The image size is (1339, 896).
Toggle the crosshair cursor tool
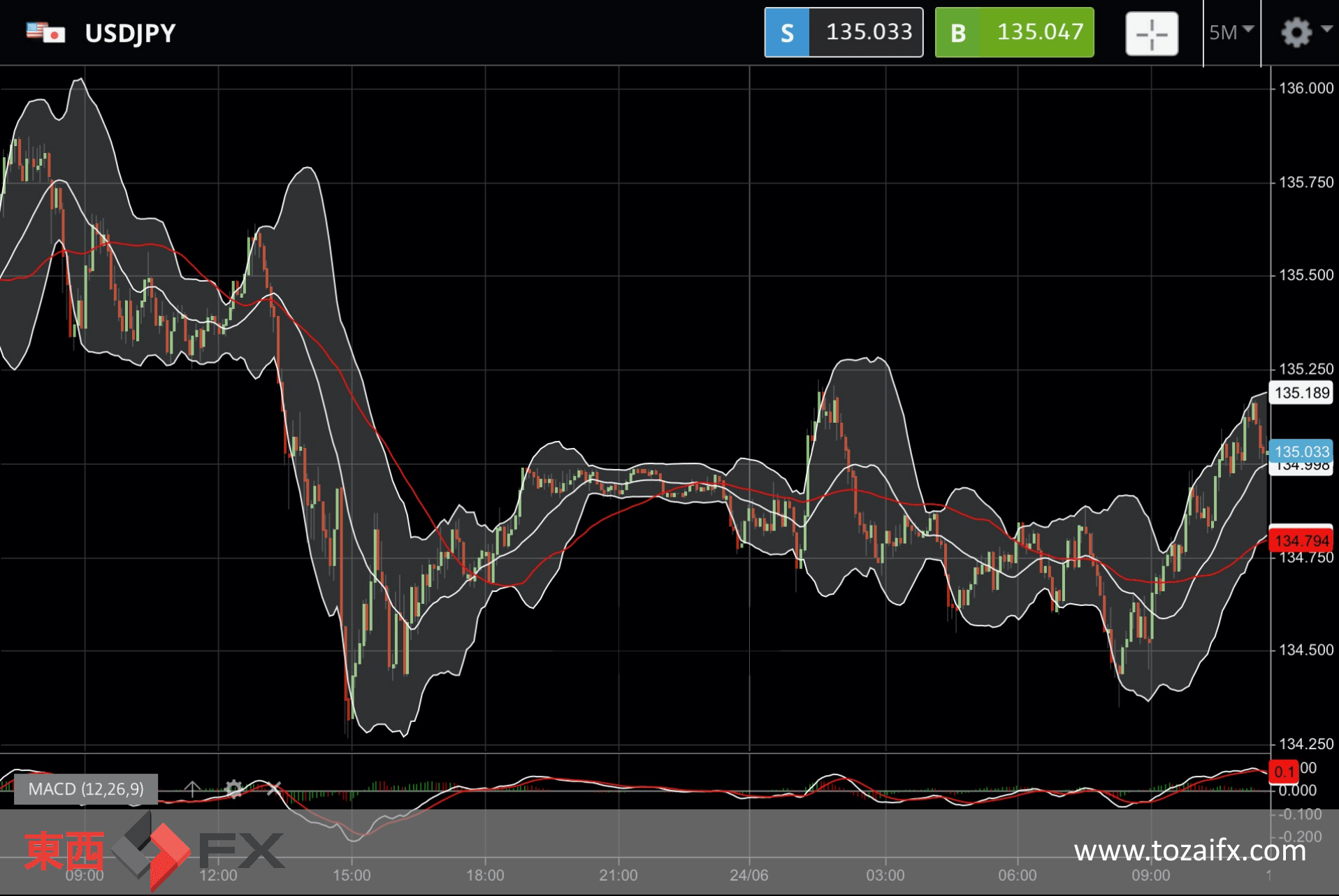click(1152, 33)
